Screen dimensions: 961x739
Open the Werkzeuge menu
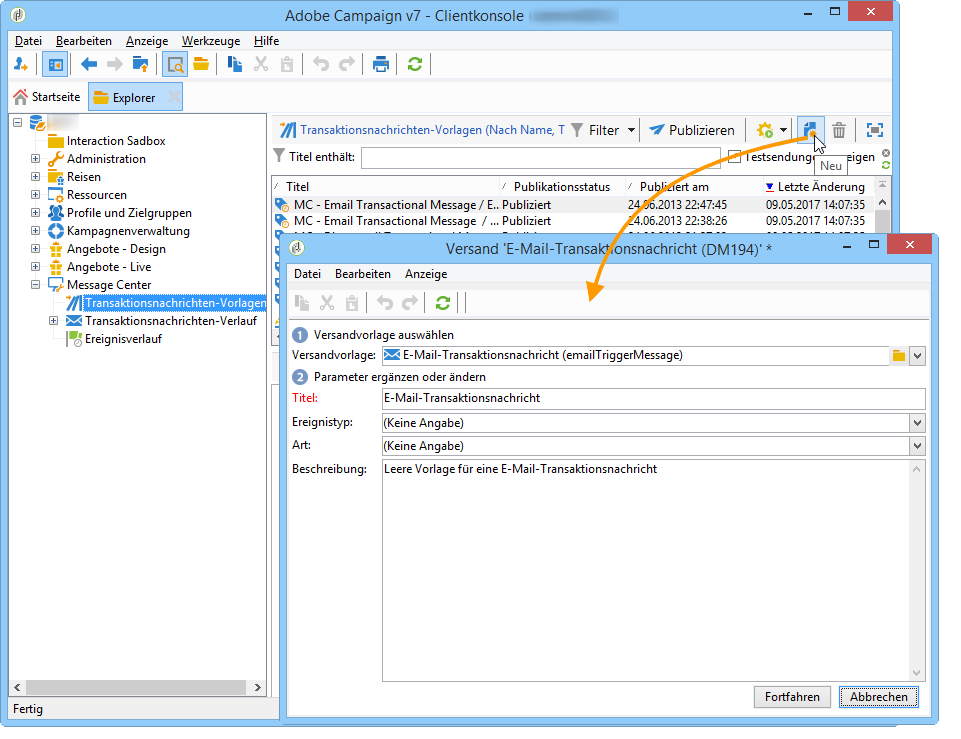point(211,41)
